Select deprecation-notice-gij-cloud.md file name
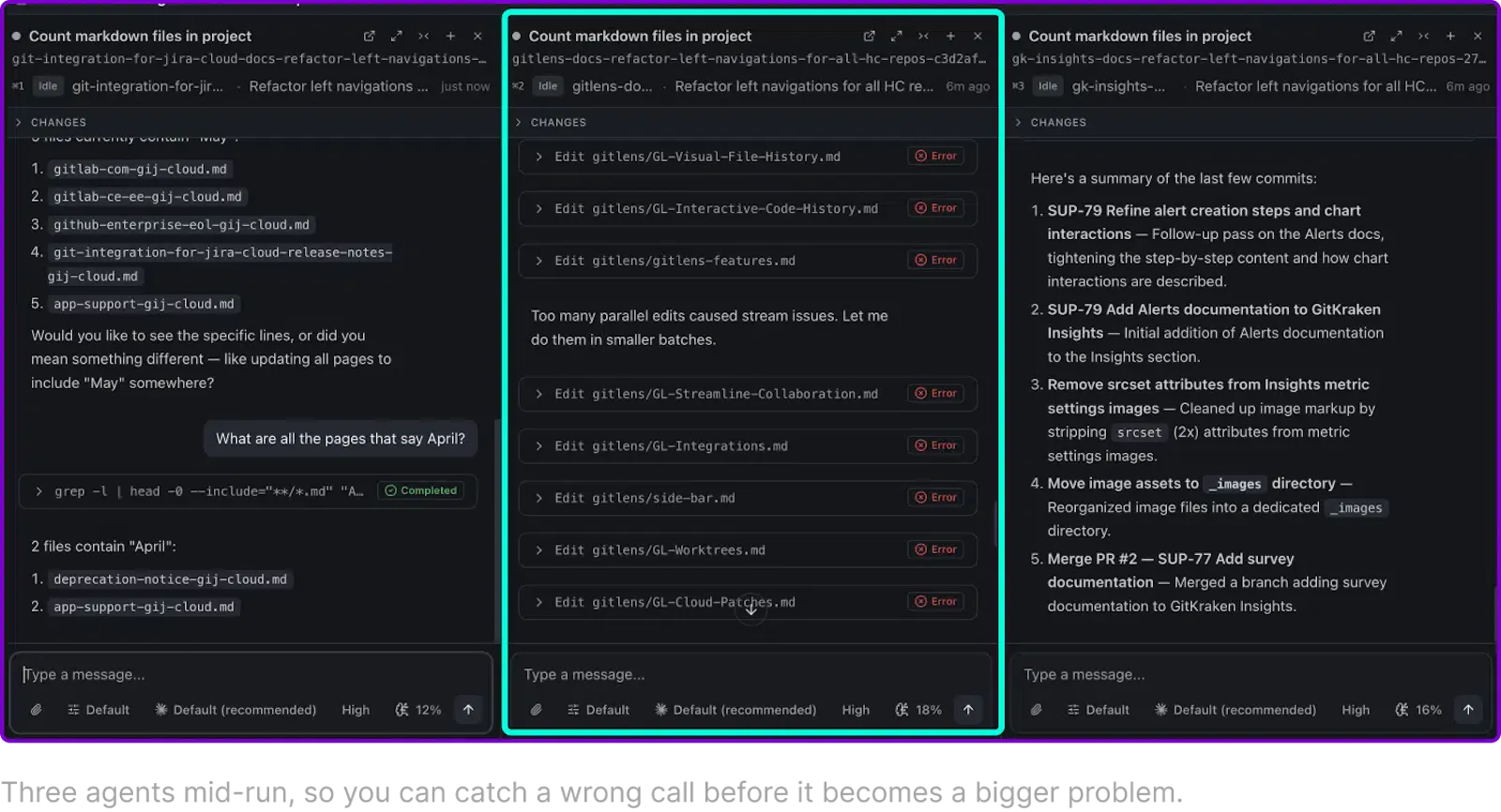This screenshot has width=1501, height=812. click(x=170, y=579)
